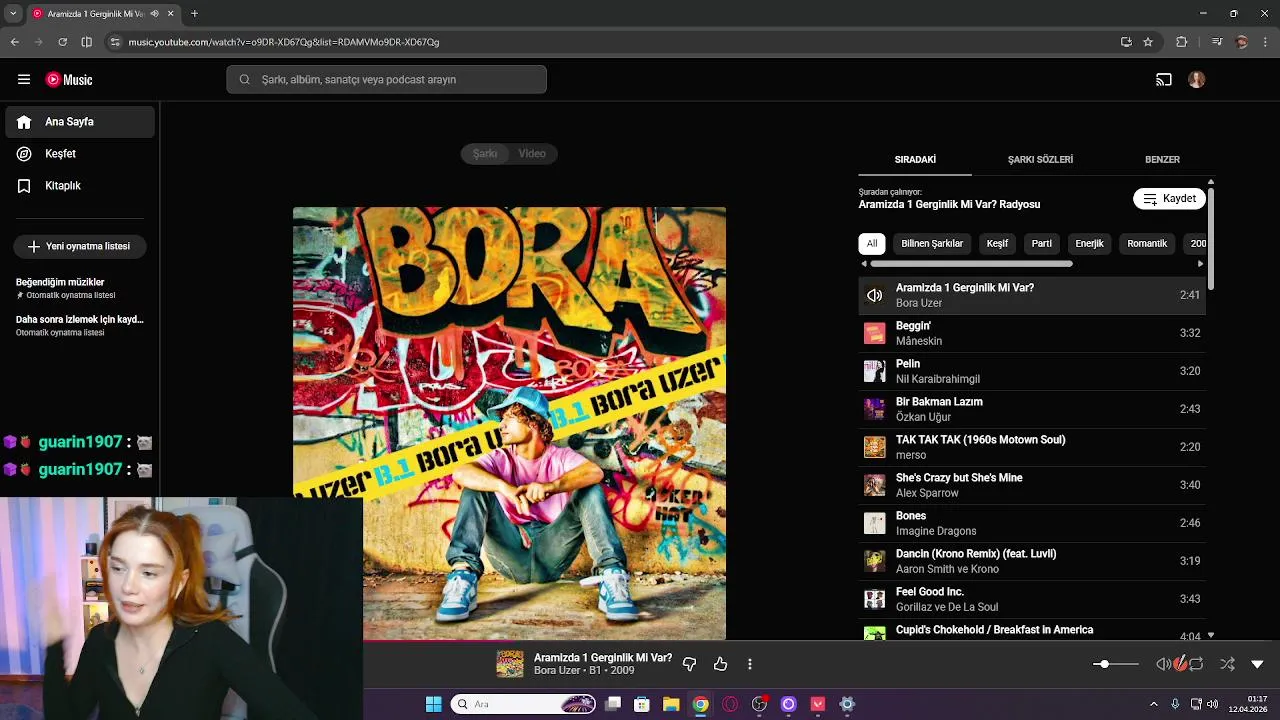The height and width of the screenshot is (720, 1280).
Task: Click the taskbar Ara search box
Action: pos(524,704)
